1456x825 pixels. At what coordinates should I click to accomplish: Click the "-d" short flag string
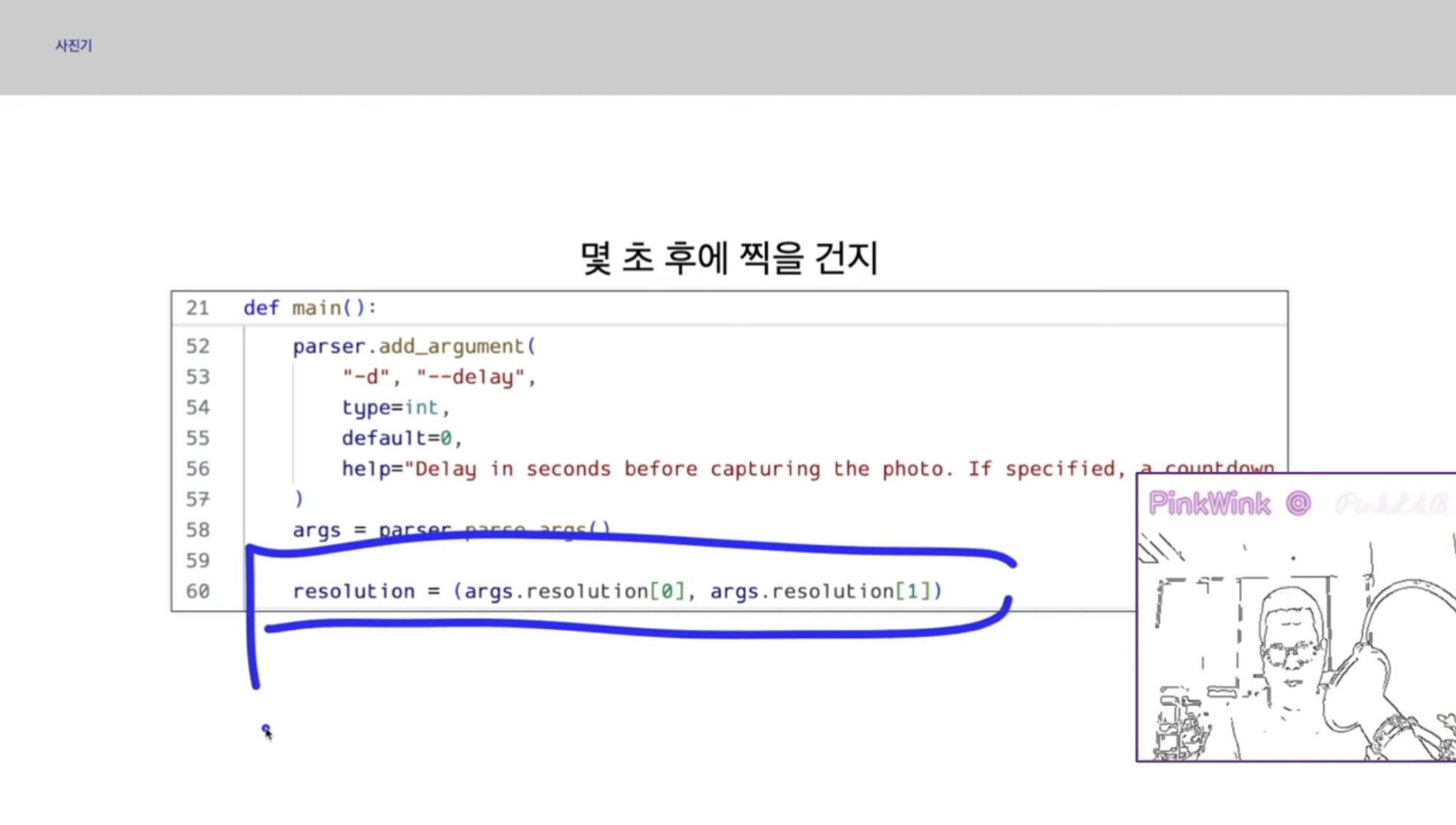point(365,377)
